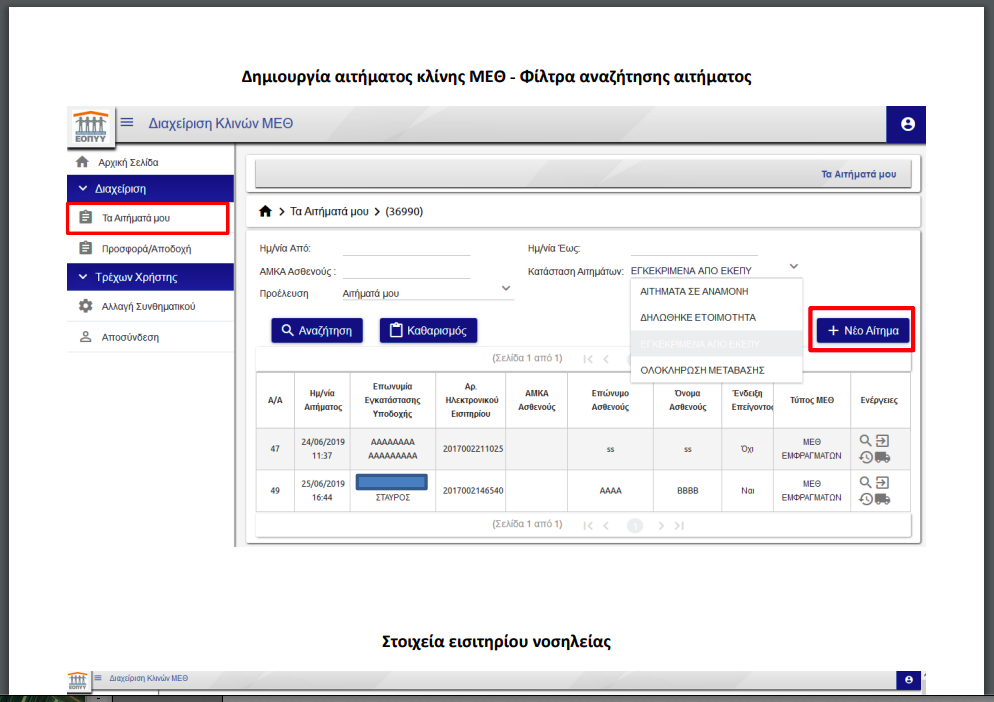The width and height of the screenshot is (994, 702).
Task: Click the ΑΜΚΑ Ασθενούς input field
Action: (406, 271)
